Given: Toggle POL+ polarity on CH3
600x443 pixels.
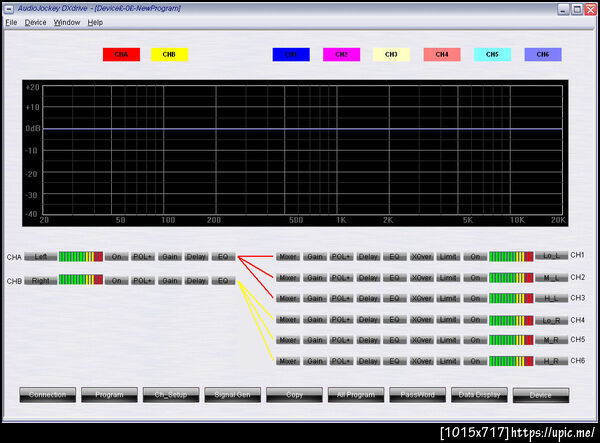Looking at the screenshot, I should click(x=341, y=298).
